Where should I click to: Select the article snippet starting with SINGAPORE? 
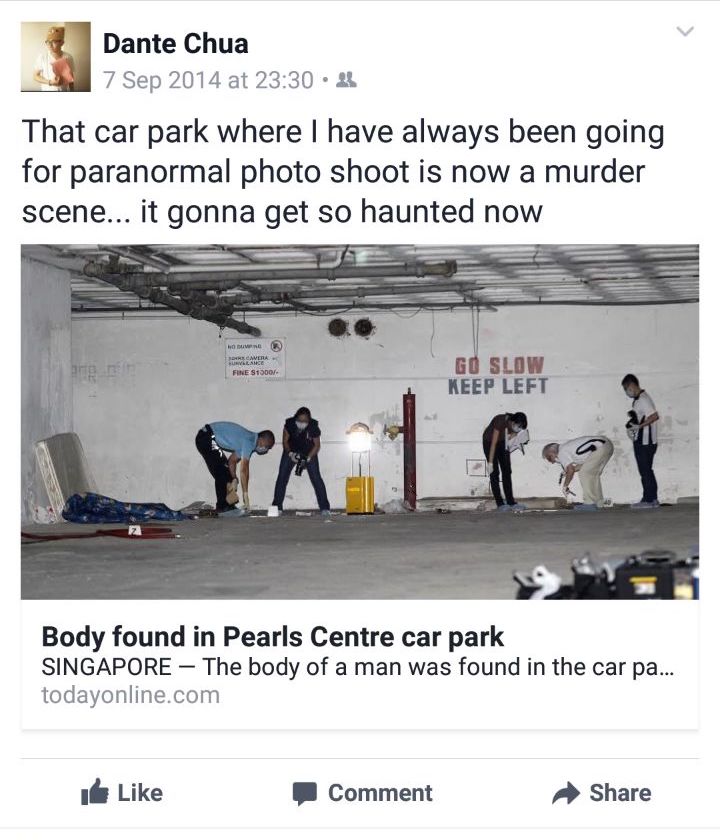tap(357, 667)
